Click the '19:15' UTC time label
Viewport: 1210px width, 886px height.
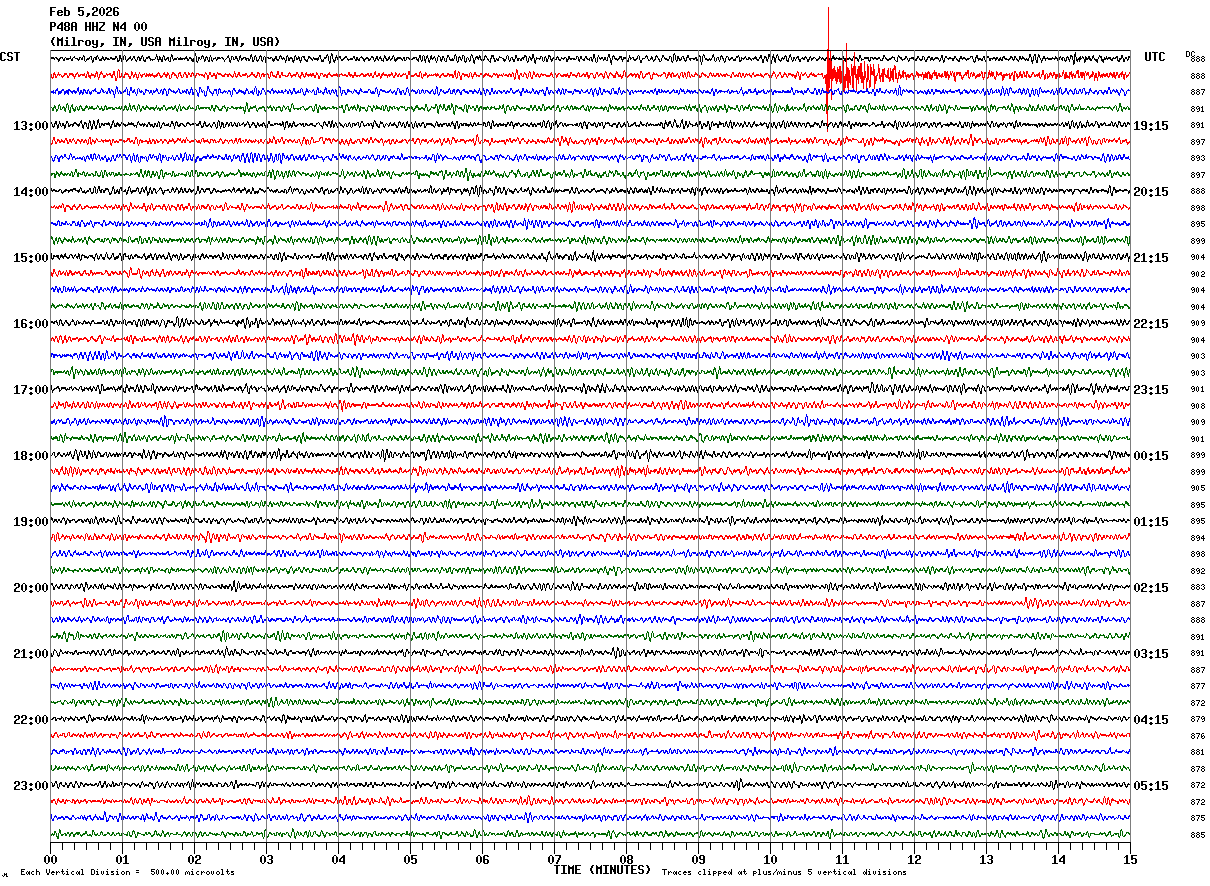pos(1151,126)
